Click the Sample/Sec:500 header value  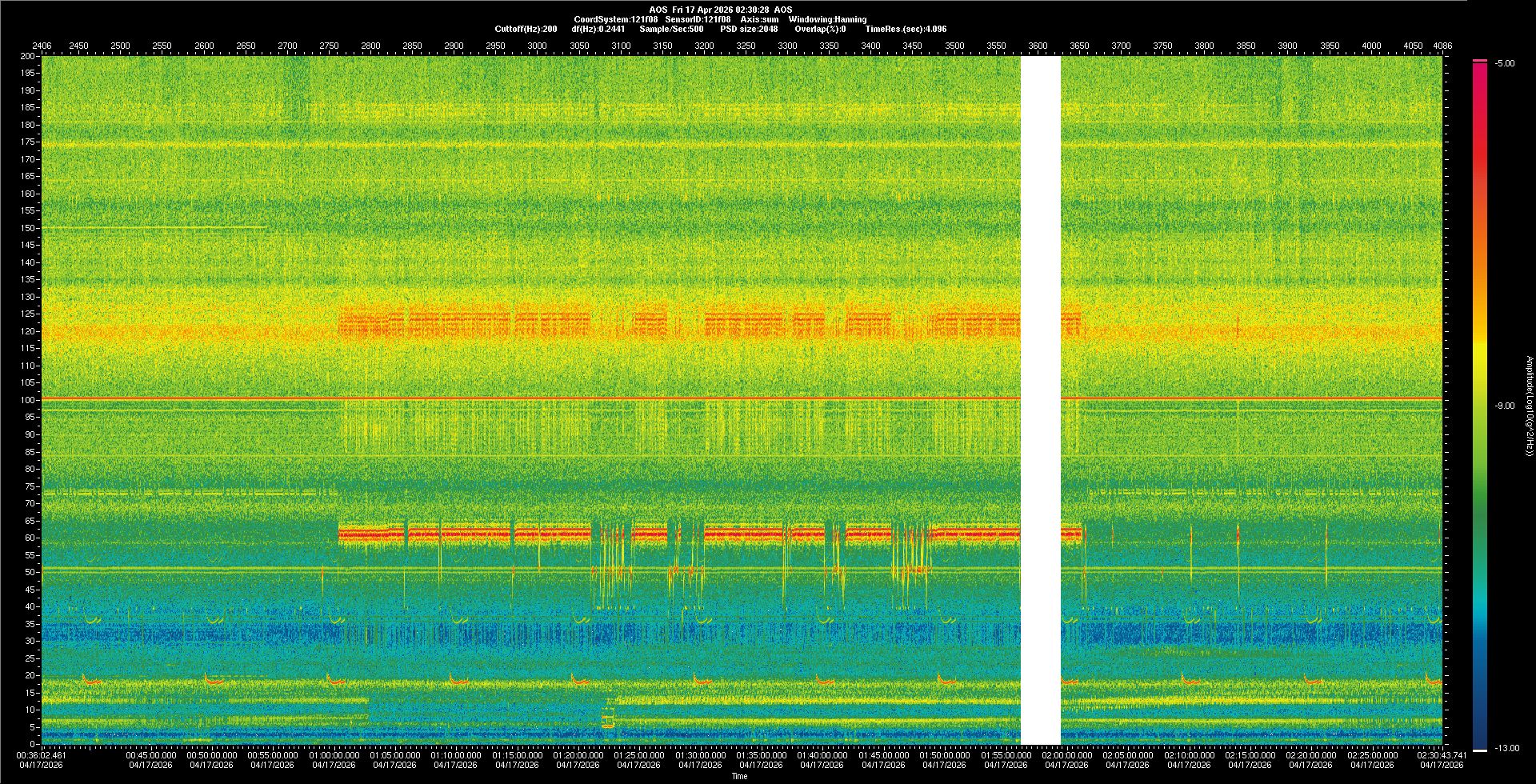pyautogui.click(x=671, y=29)
